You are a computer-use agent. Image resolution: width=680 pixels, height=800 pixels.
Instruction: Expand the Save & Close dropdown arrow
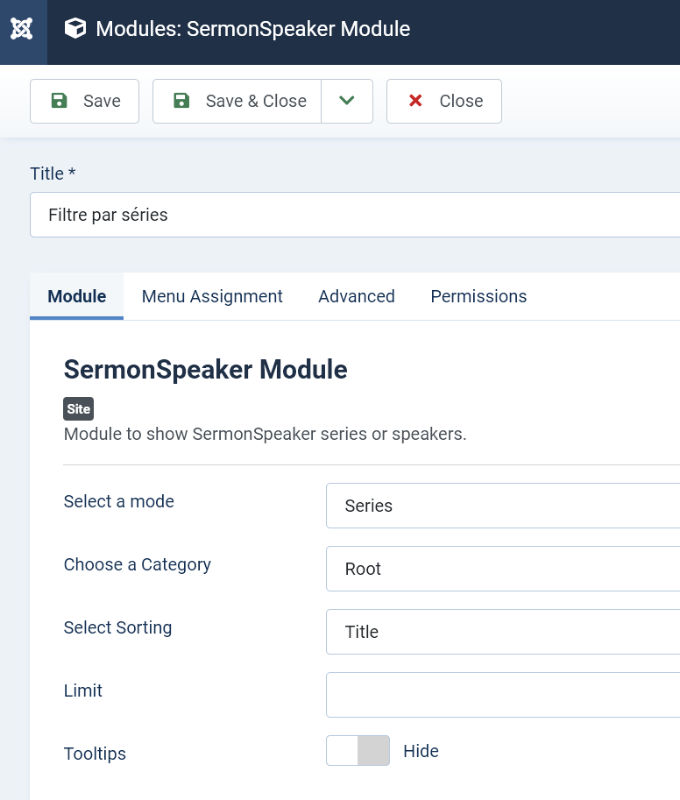click(347, 101)
